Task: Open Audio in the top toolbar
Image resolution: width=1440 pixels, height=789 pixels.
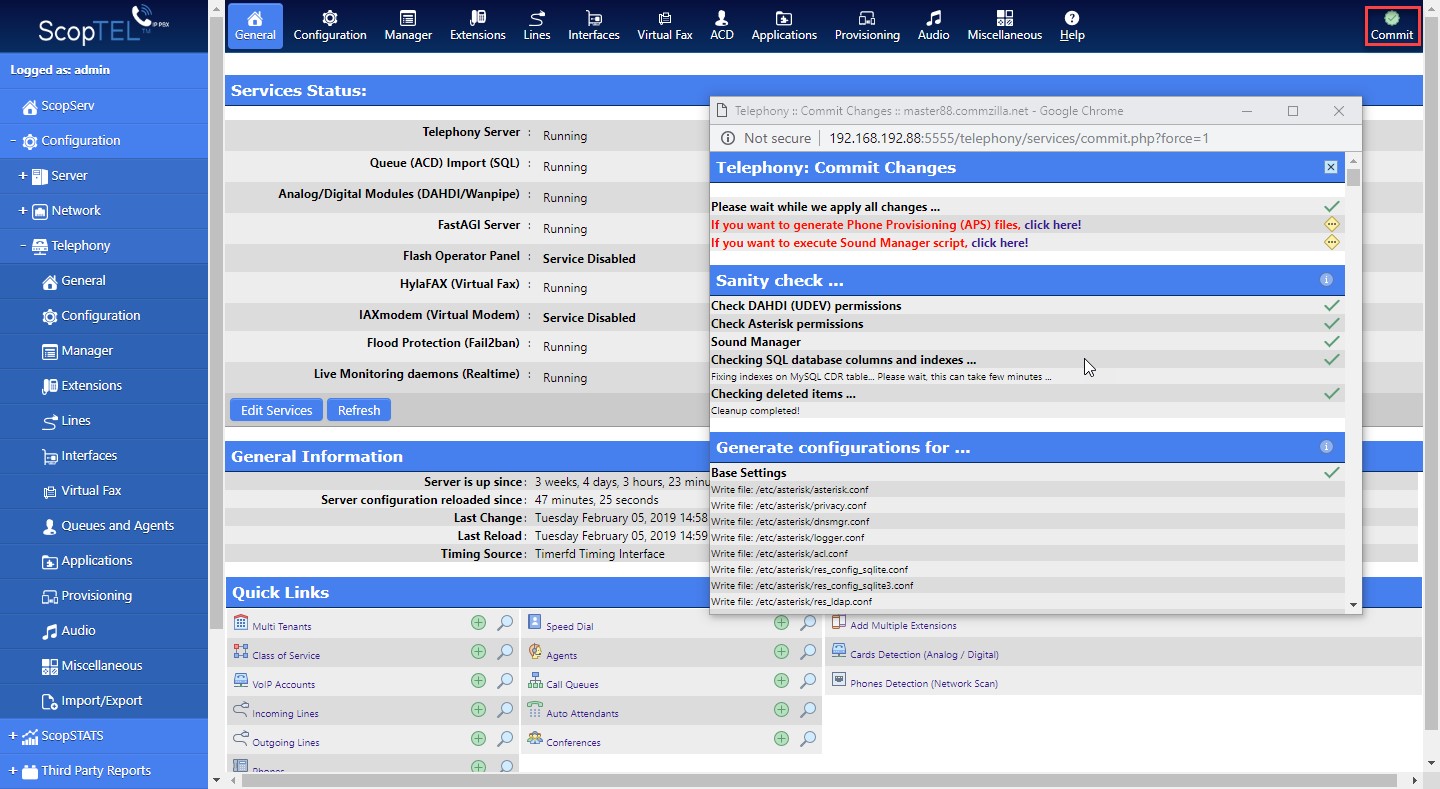Action: point(934,26)
